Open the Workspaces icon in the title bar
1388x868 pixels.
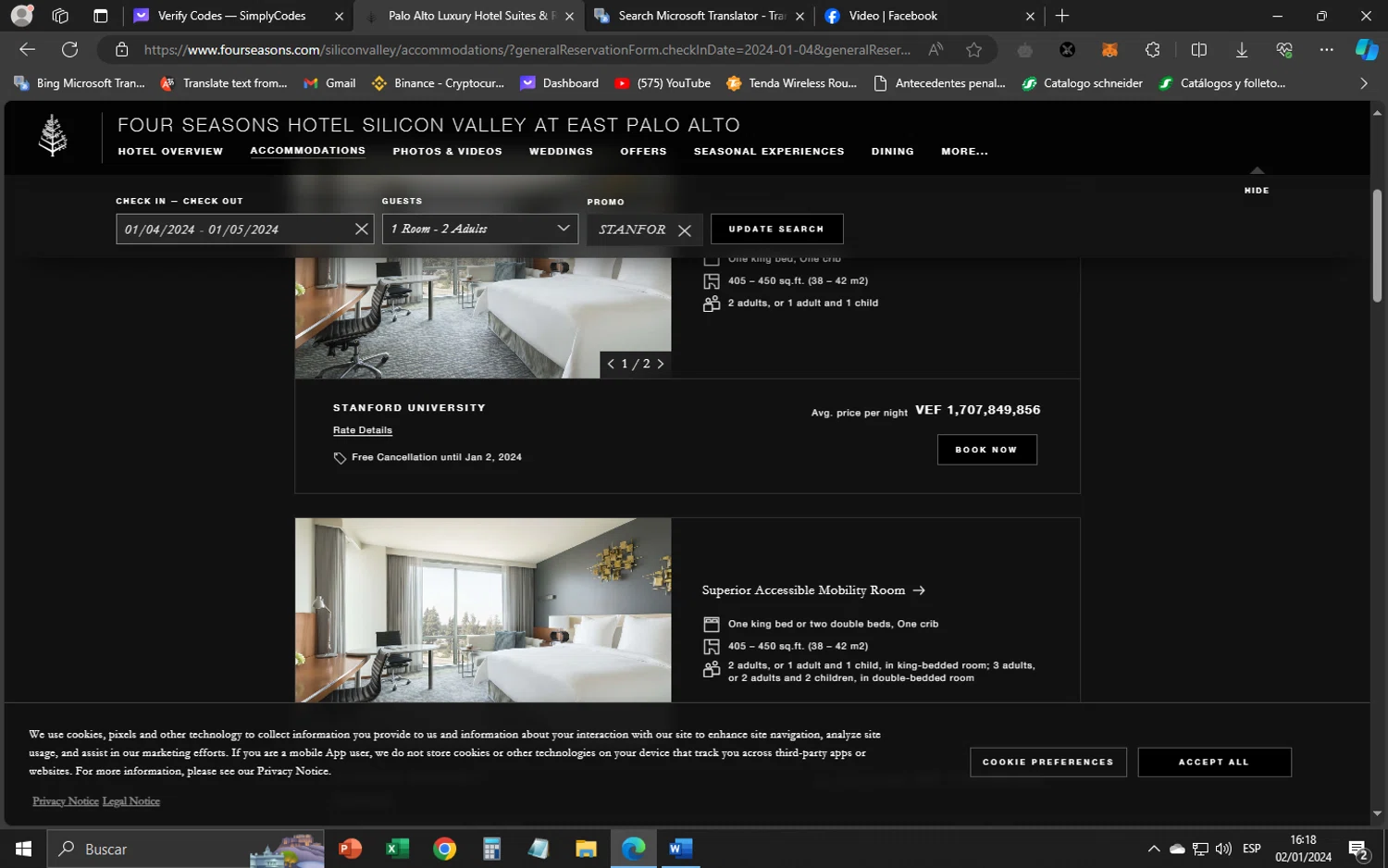60,16
